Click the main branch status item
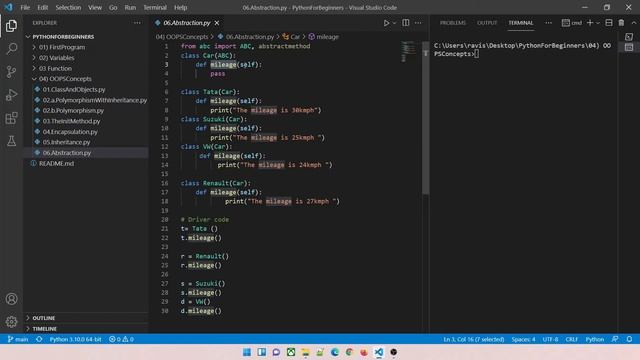640x360 pixels. click(18, 339)
